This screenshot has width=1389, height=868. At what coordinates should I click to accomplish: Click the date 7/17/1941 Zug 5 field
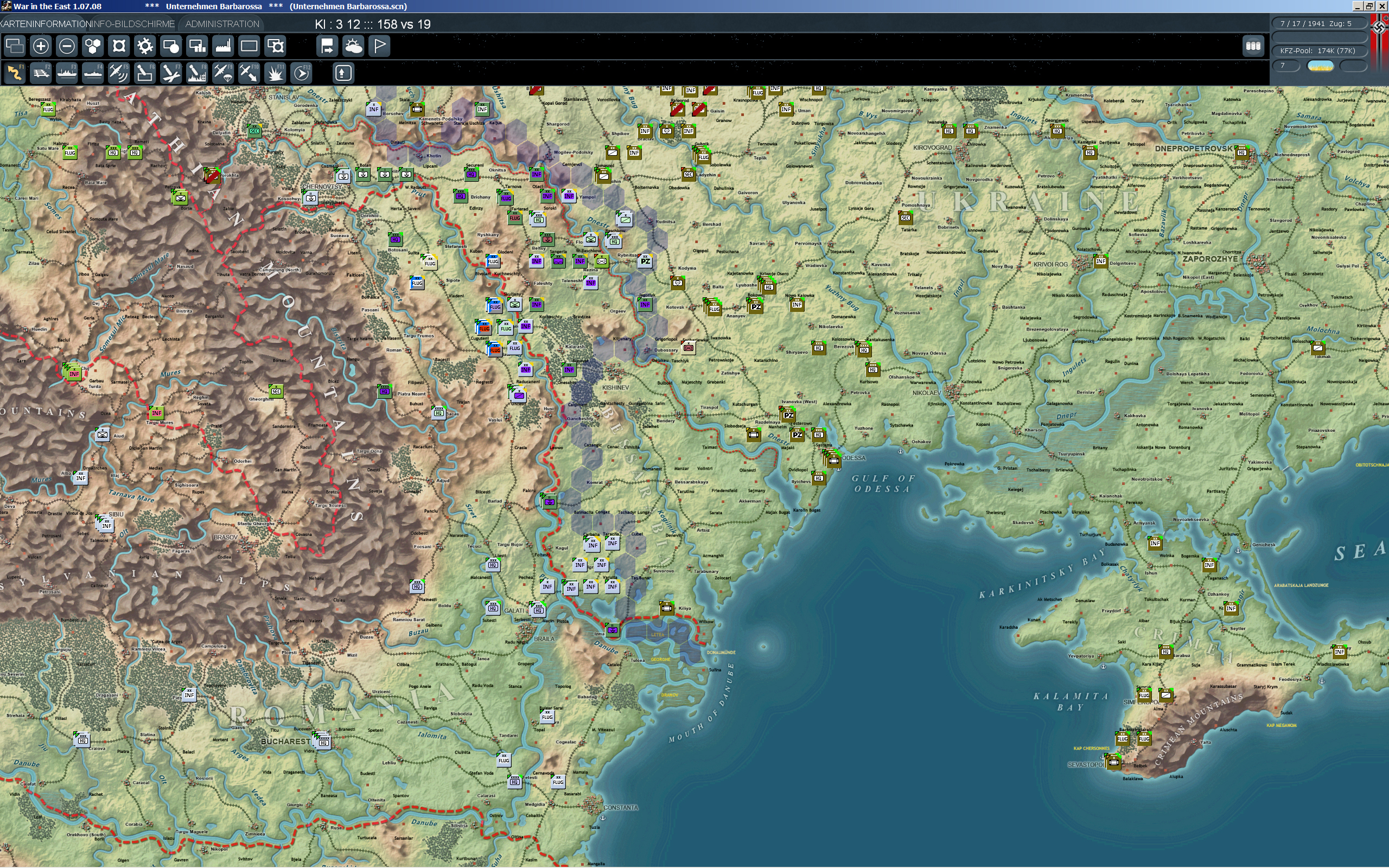(x=1320, y=23)
